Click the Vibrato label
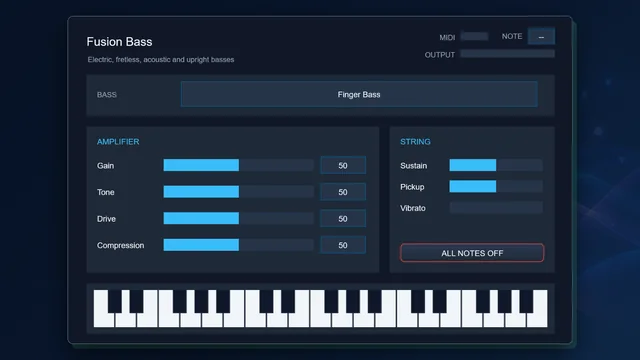Viewport: 640px width, 360px height. (x=413, y=208)
